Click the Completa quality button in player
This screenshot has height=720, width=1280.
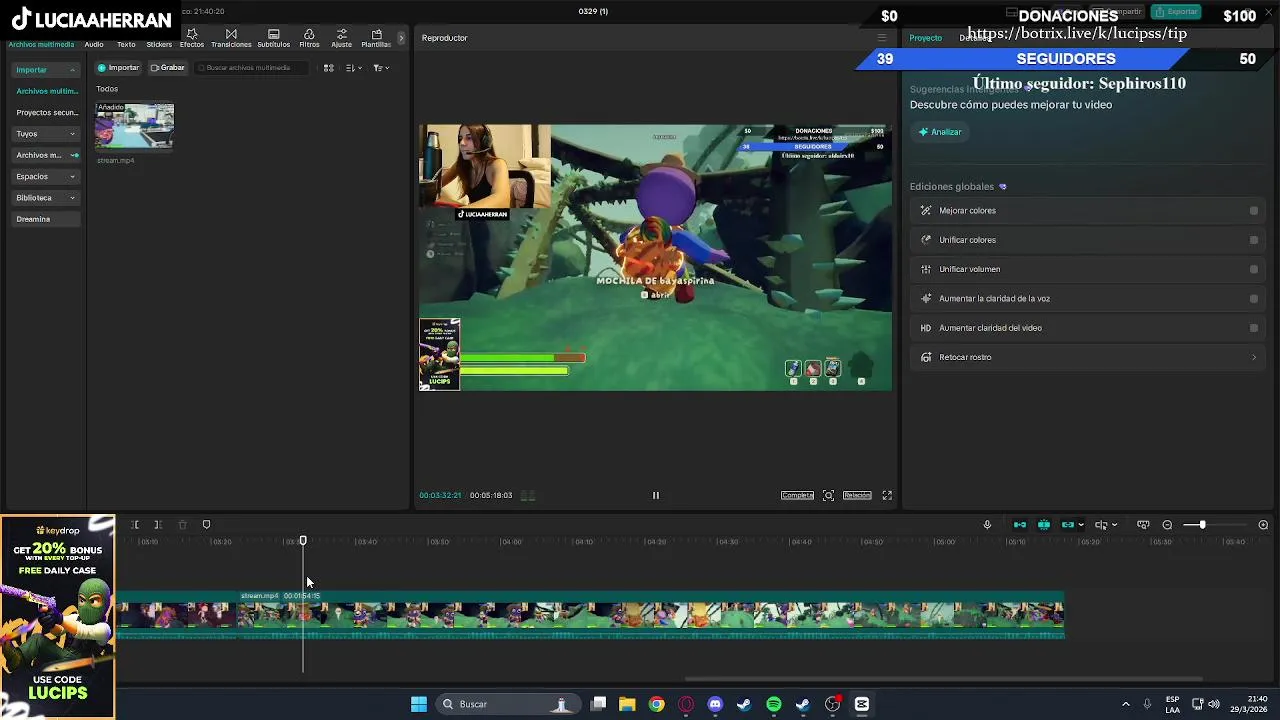click(797, 495)
